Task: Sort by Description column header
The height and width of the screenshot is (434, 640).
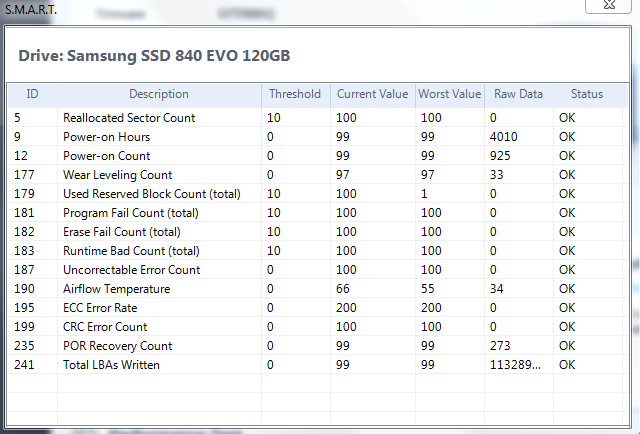Action: click(x=159, y=95)
